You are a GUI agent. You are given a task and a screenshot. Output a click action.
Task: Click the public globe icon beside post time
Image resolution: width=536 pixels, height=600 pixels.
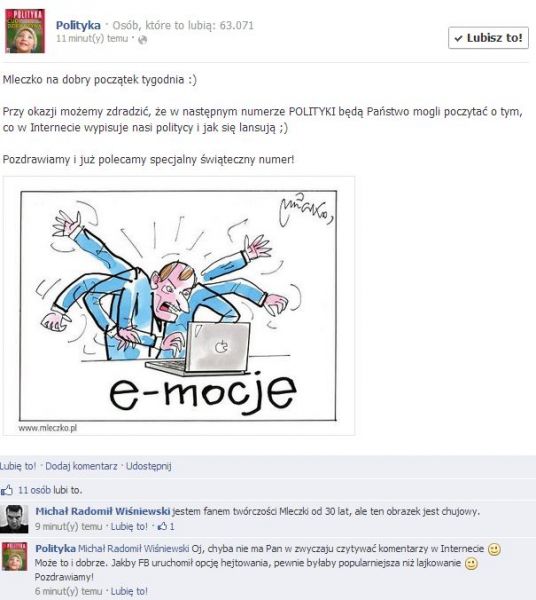[142, 39]
